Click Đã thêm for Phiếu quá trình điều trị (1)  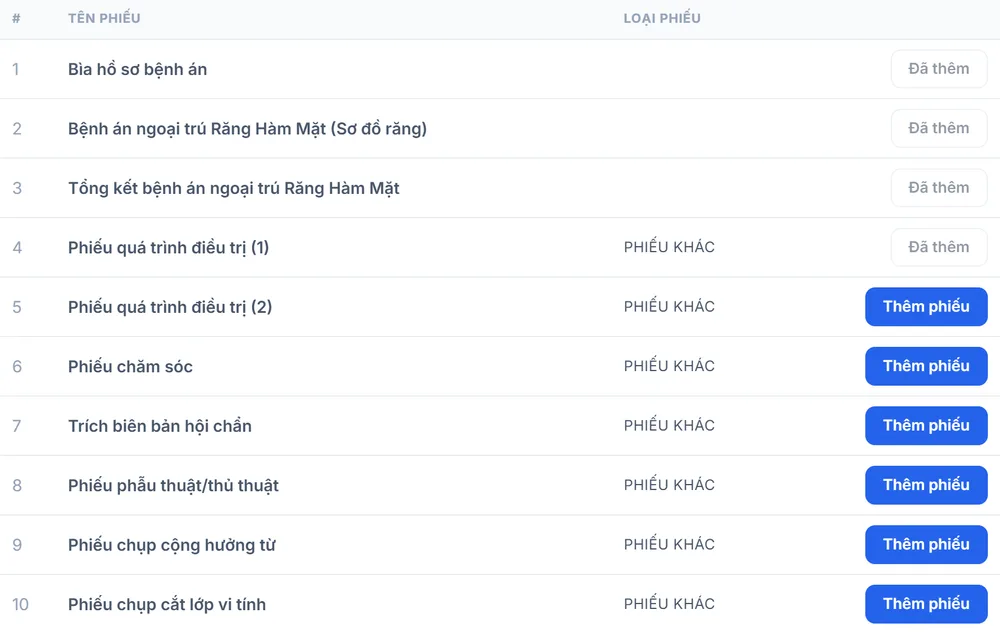click(x=939, y=247)
